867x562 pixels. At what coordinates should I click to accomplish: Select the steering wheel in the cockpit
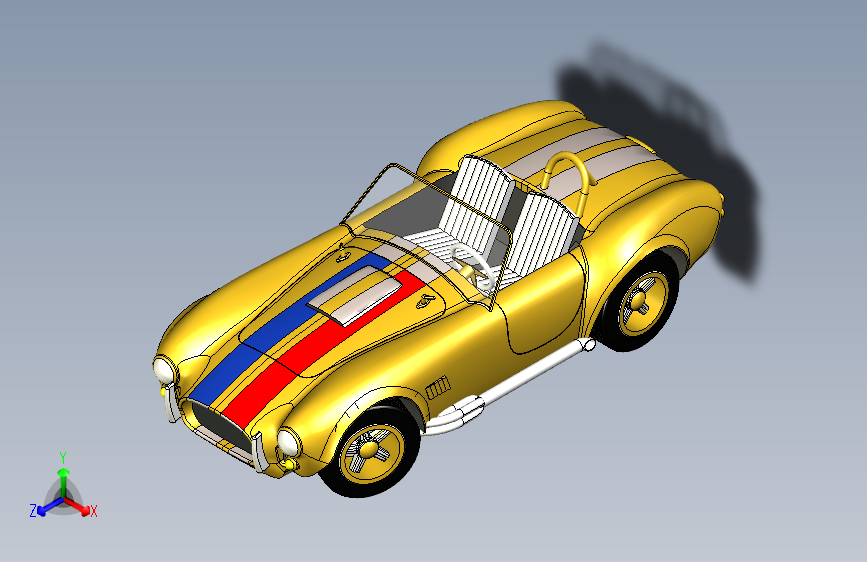coord(472,267)
